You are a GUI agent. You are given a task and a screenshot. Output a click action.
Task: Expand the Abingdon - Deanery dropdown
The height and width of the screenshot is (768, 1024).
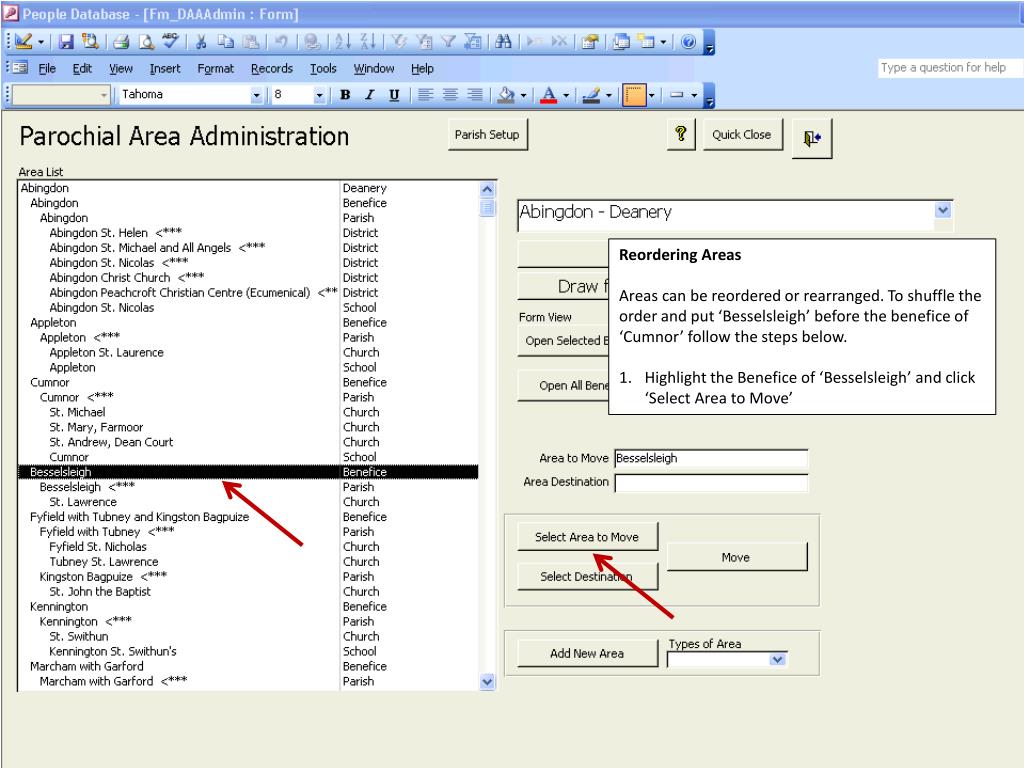coord(943,210)
